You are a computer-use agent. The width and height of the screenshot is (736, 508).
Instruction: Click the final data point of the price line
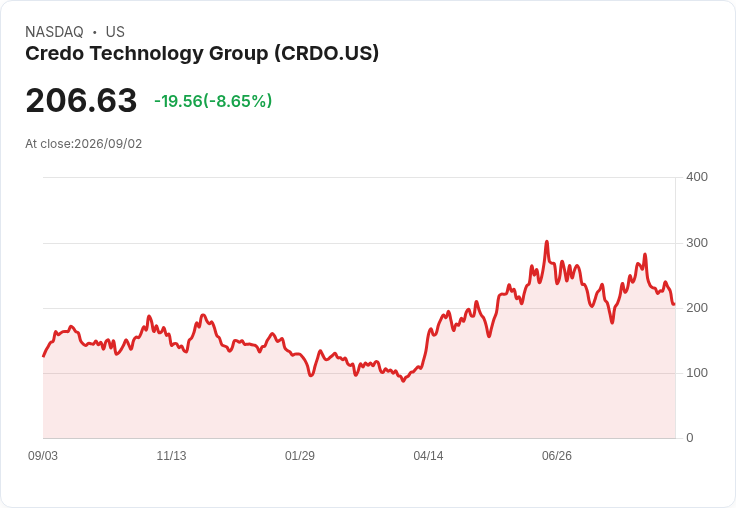(674, 304)
